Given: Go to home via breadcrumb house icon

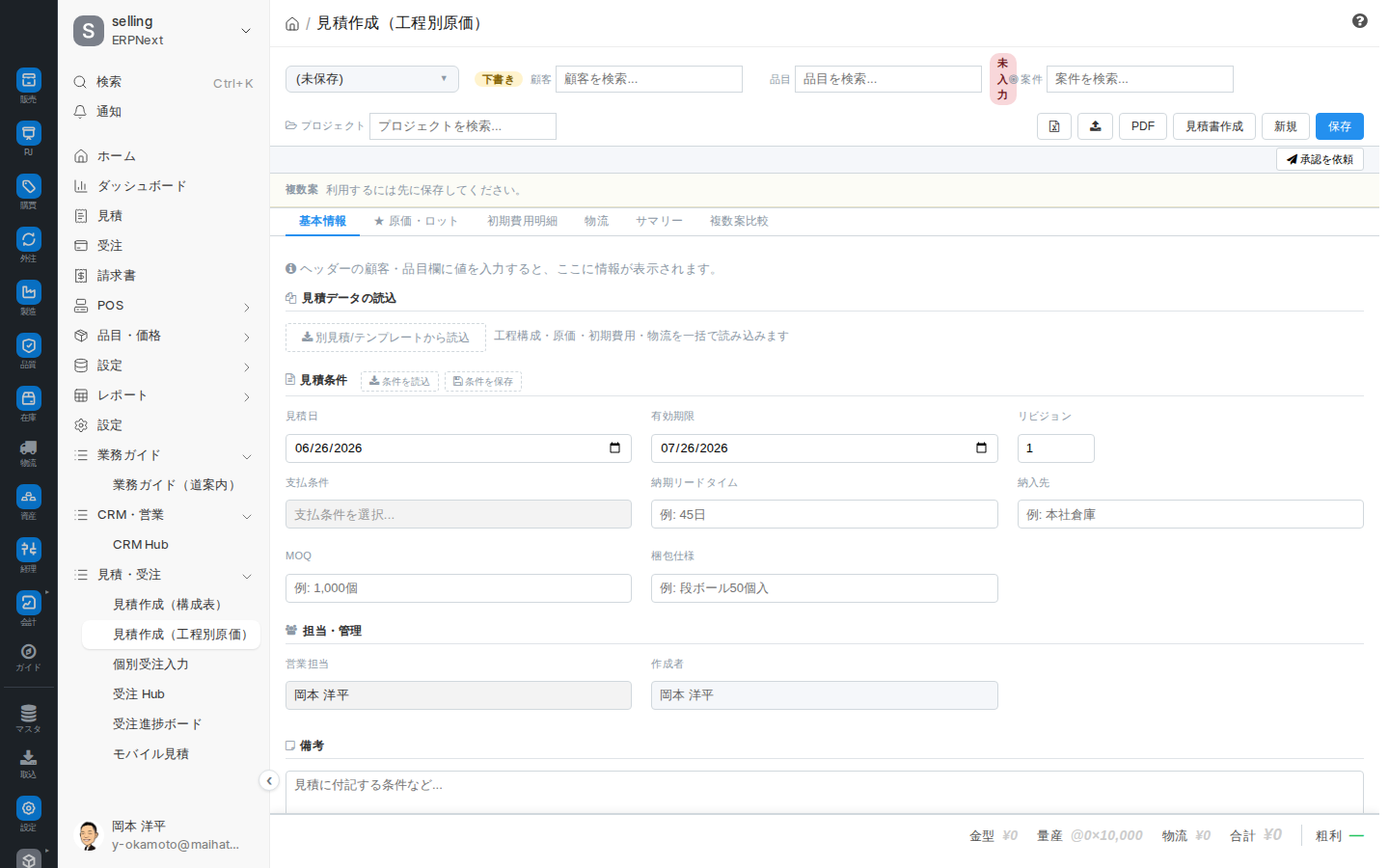Looking at the screenshot, I should pos(292,24).
